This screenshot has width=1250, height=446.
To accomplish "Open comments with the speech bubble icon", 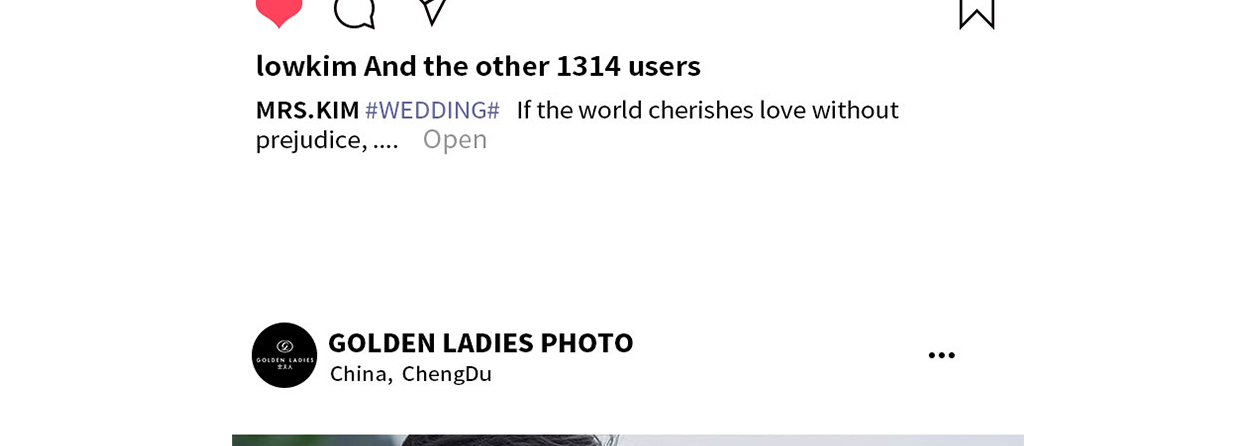I will (x=354, y=12).
